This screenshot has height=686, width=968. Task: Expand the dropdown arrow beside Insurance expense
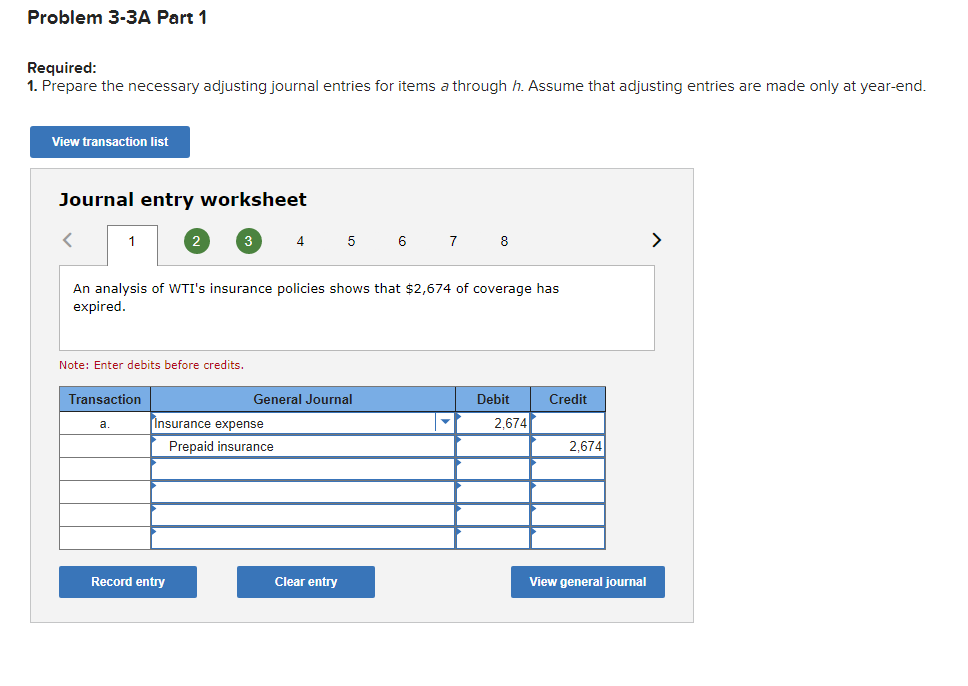click(x=443, y=422)
